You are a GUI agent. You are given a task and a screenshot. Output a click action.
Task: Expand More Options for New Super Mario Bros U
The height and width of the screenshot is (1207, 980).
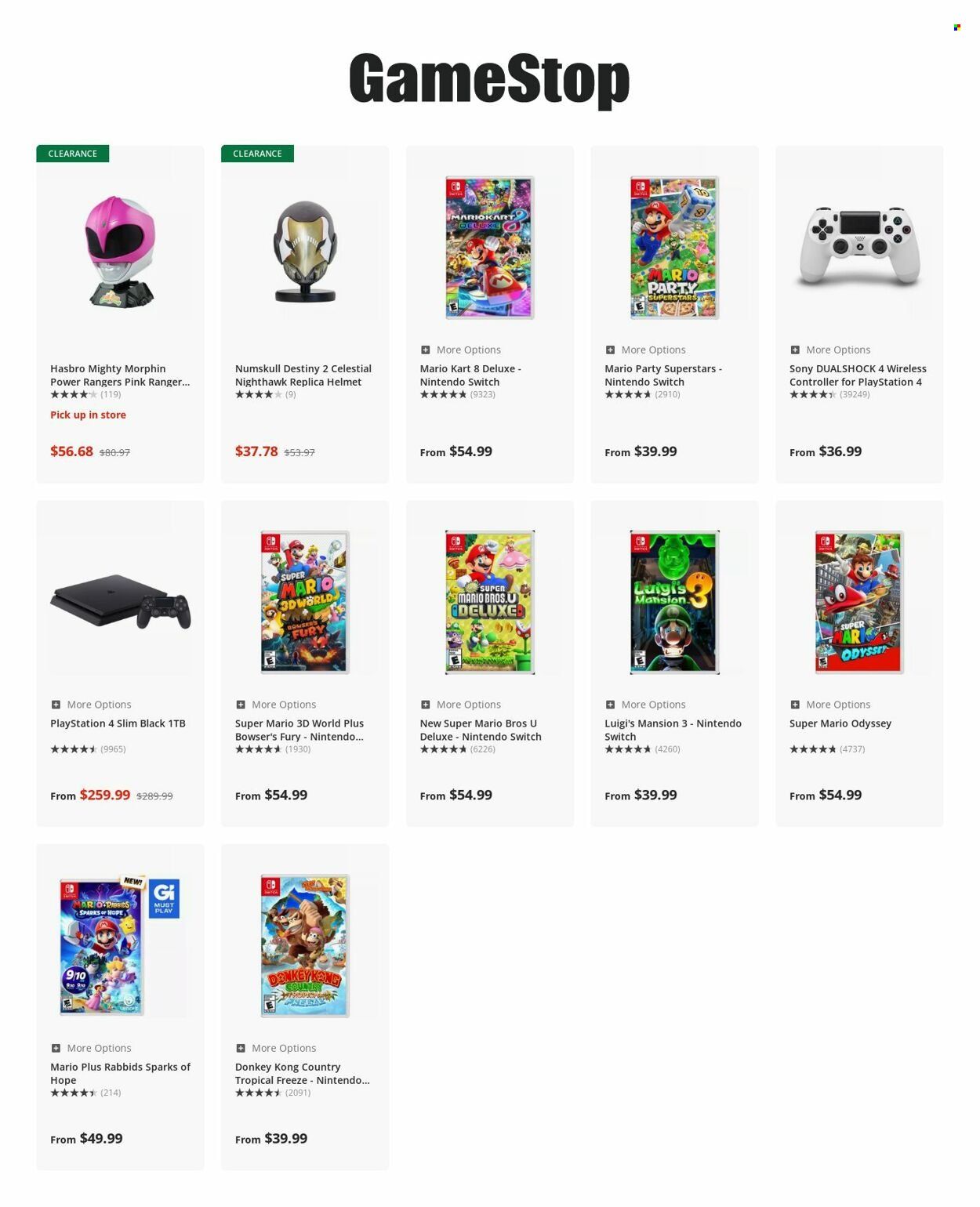[x=460, y=705]
